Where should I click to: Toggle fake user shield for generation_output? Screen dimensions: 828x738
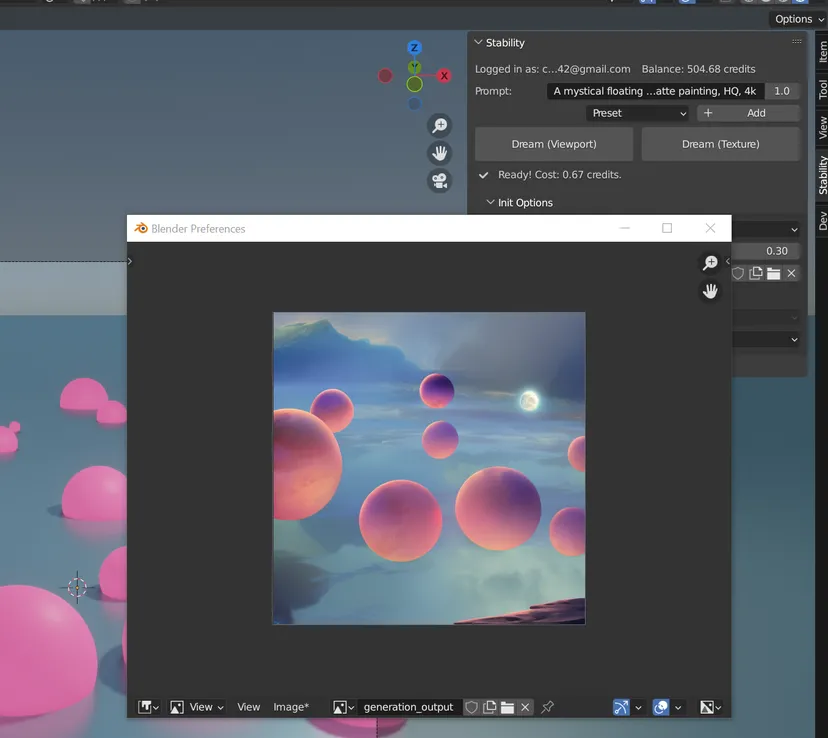(x=472, y=707)
